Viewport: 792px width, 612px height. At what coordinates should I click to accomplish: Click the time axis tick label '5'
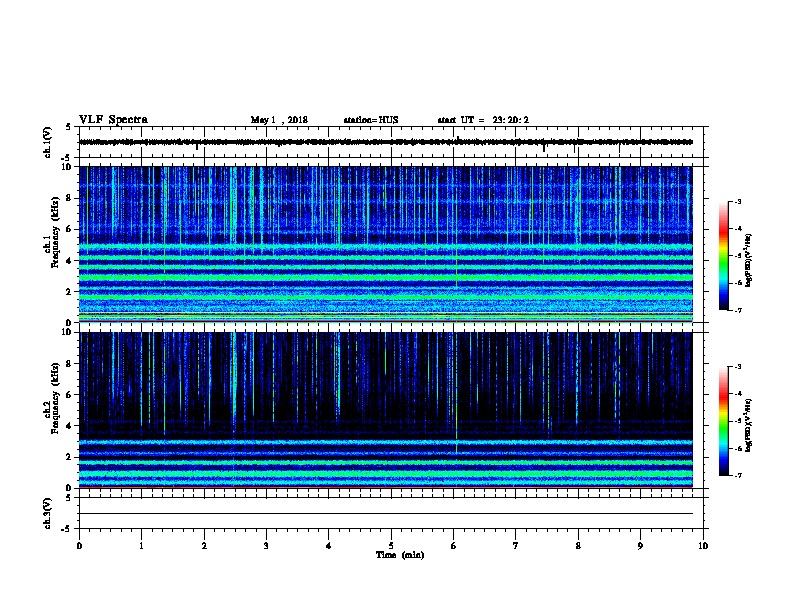click(391, 546)
